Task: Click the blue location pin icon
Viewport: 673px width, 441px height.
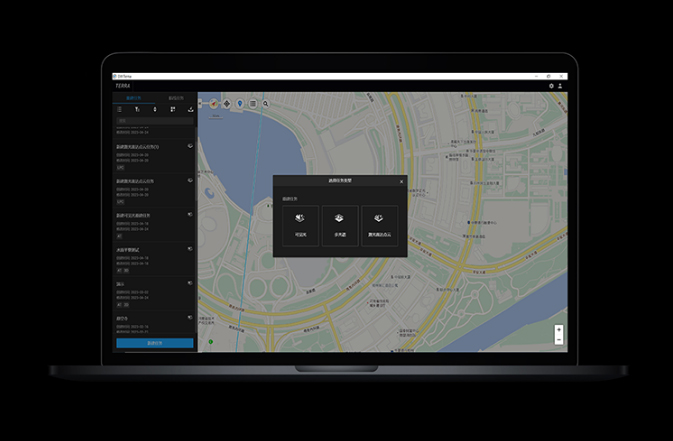Action: [x=240, y=103]
